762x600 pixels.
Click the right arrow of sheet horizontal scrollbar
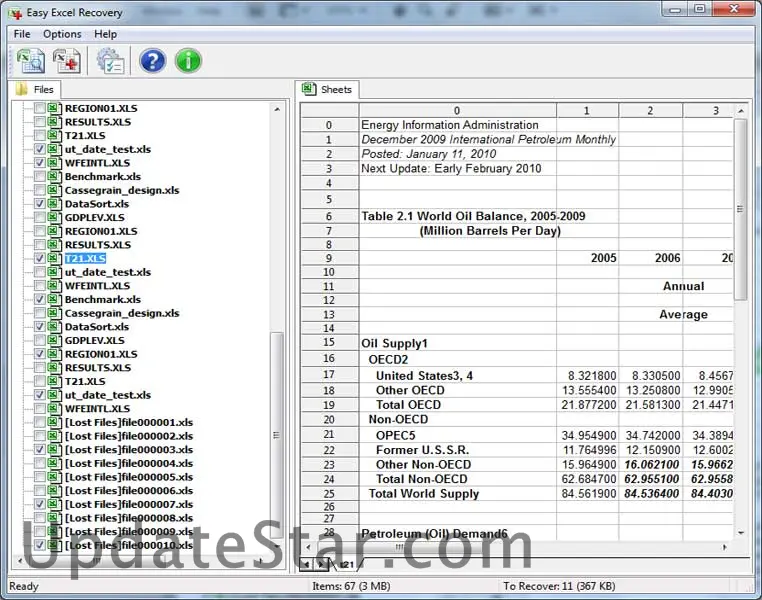point(725,547)
